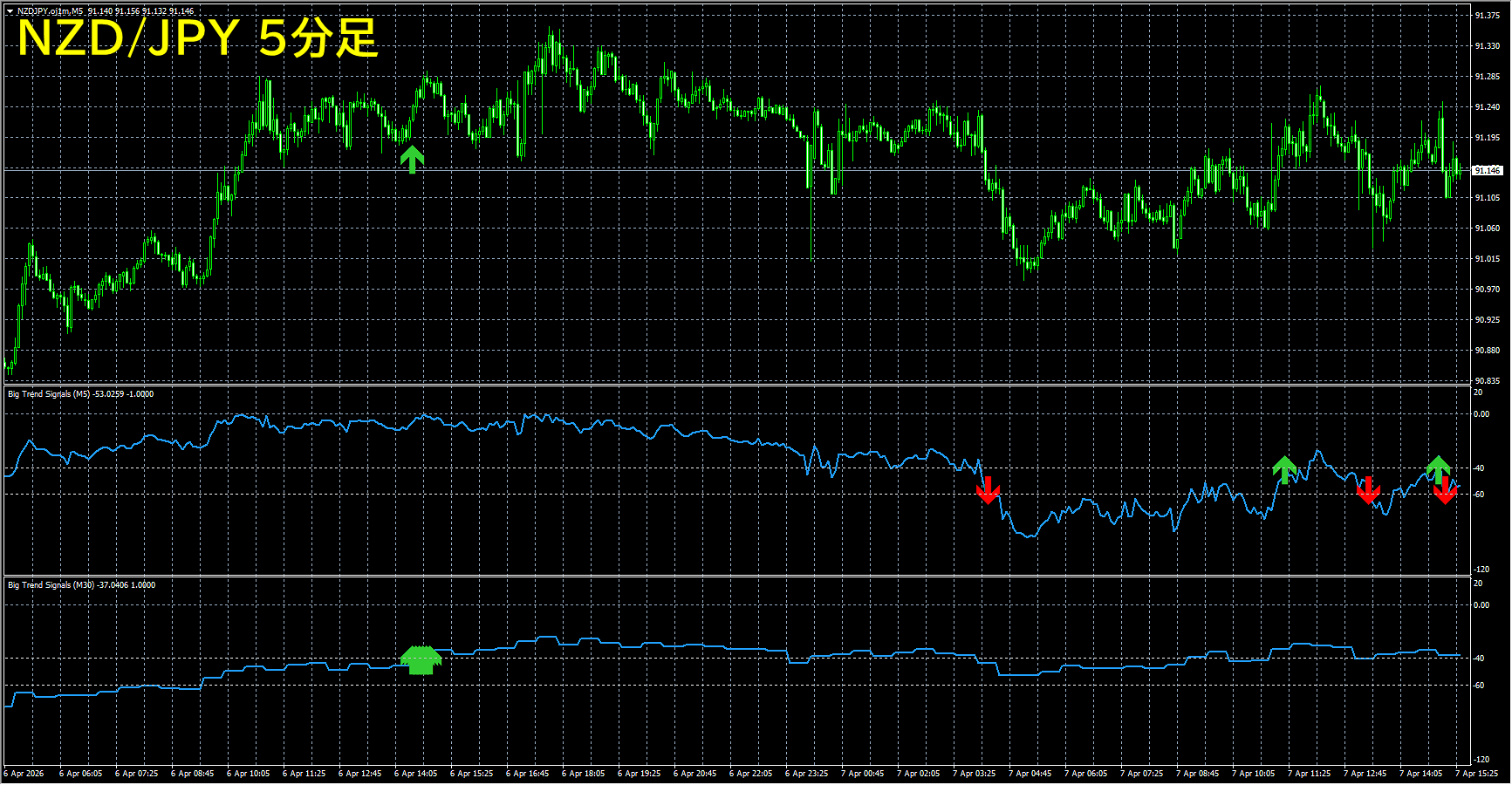Click the 91.375 price scale label
1512x785 pixels.
tap(1488, 16)
